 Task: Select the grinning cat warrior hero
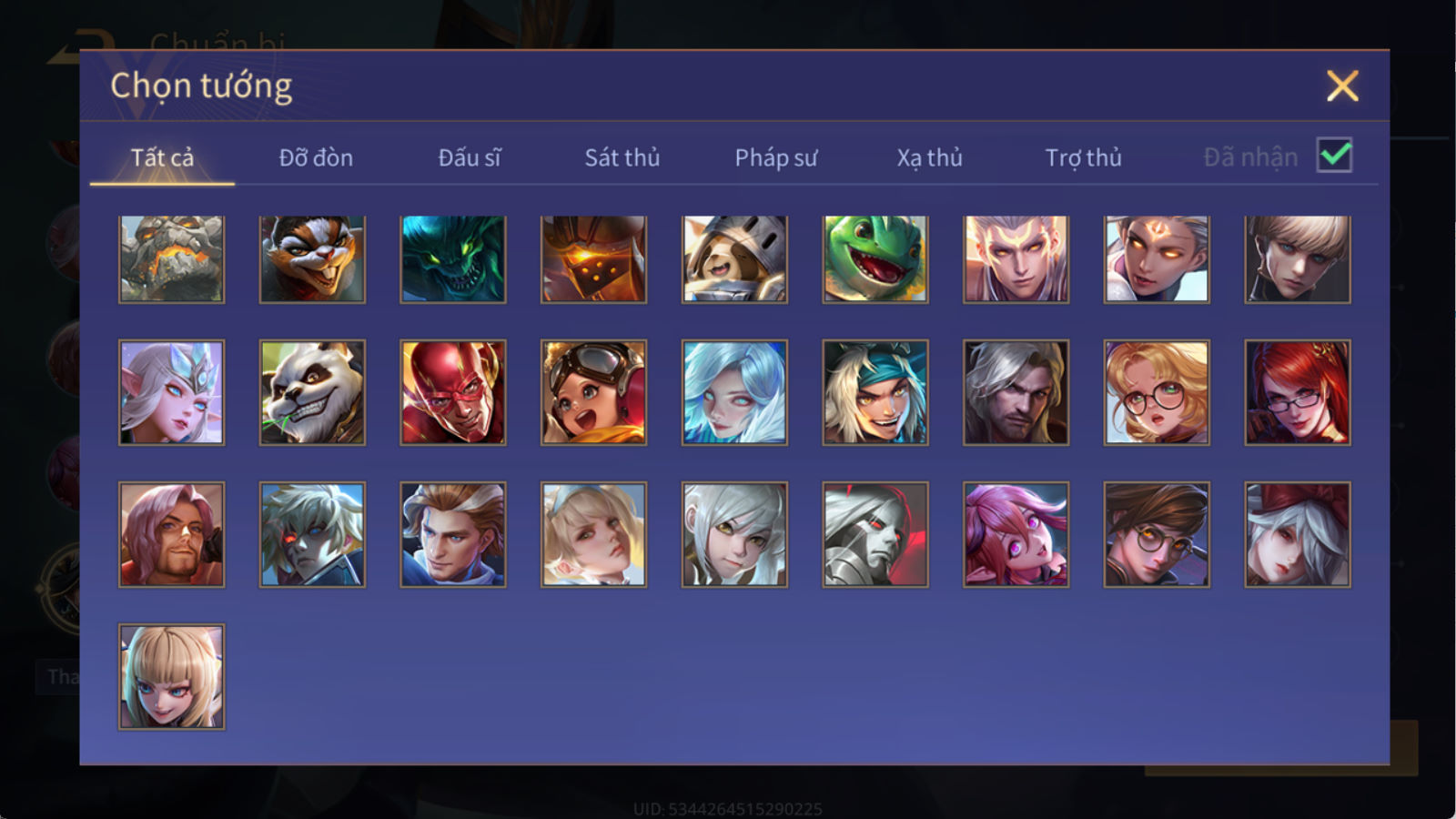(312, 258)
